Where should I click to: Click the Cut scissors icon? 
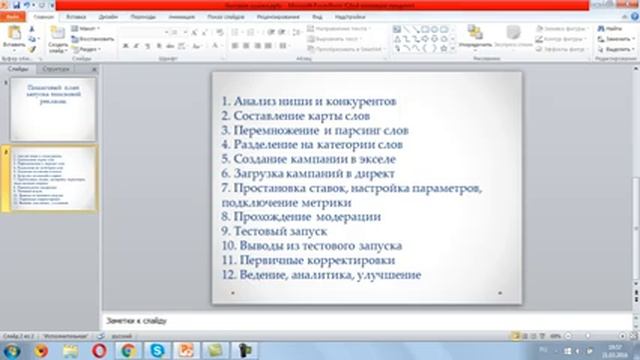point(32,29)
